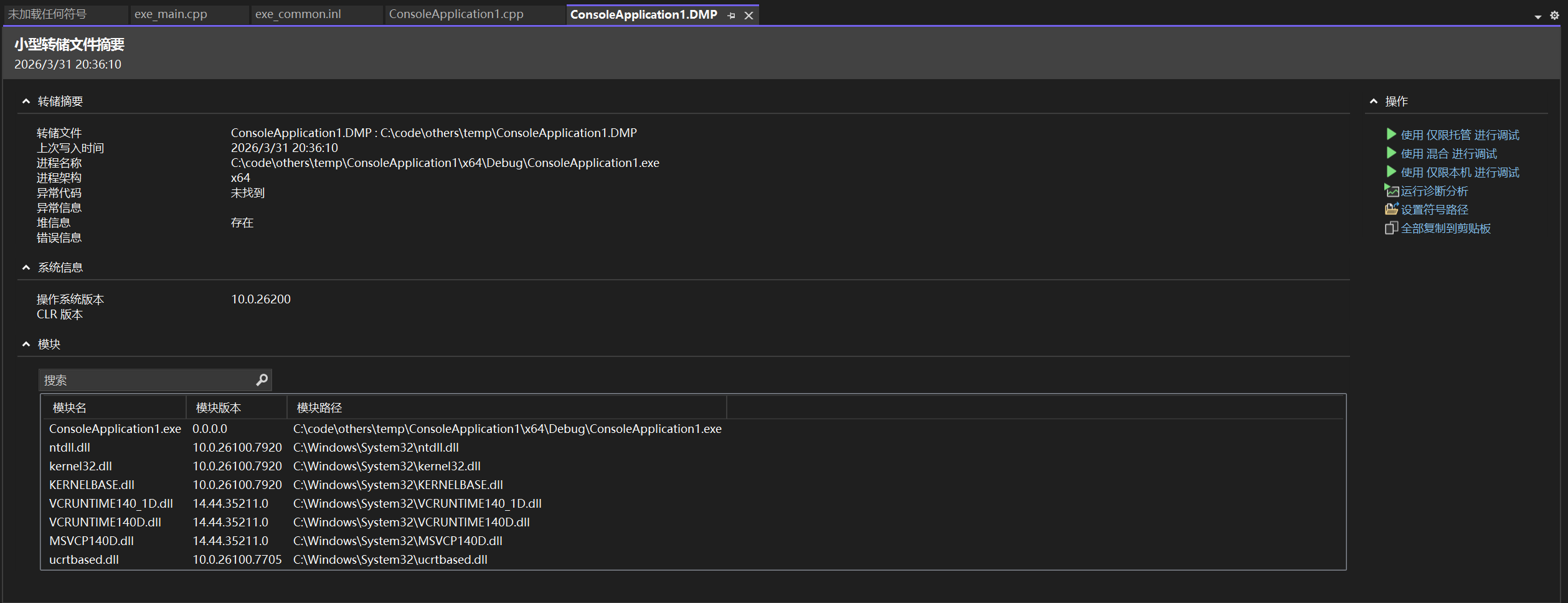
Task: Collapse the 操作 actions panel
Action: 1373,101
